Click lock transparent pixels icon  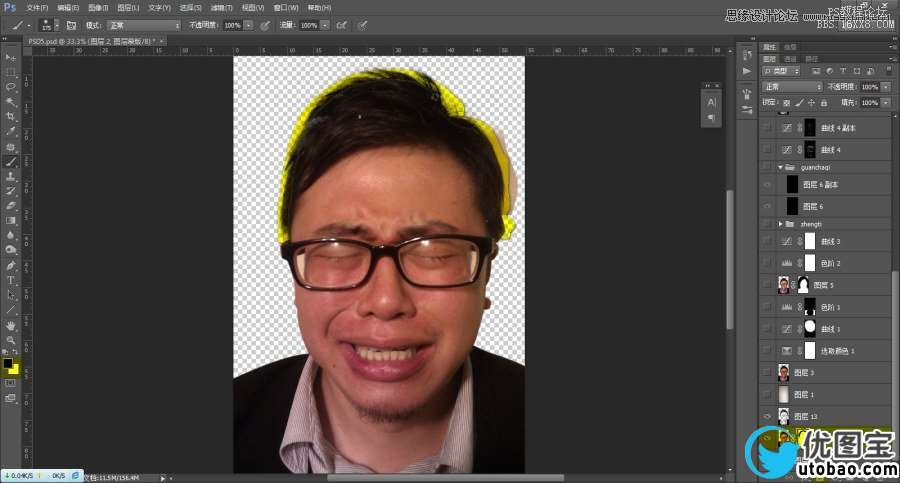[x=786, y=103]
